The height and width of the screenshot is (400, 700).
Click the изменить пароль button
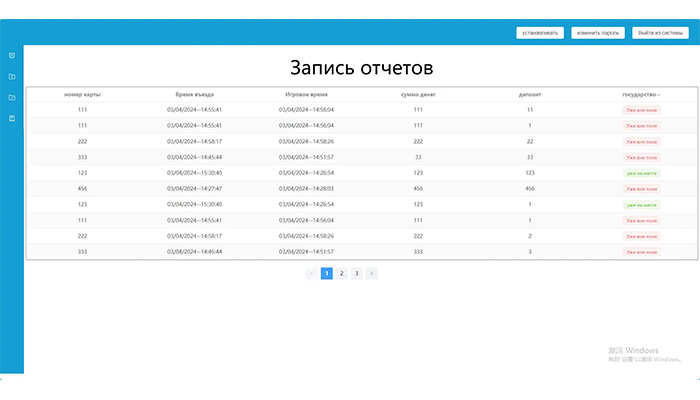[x=598, y=33]
